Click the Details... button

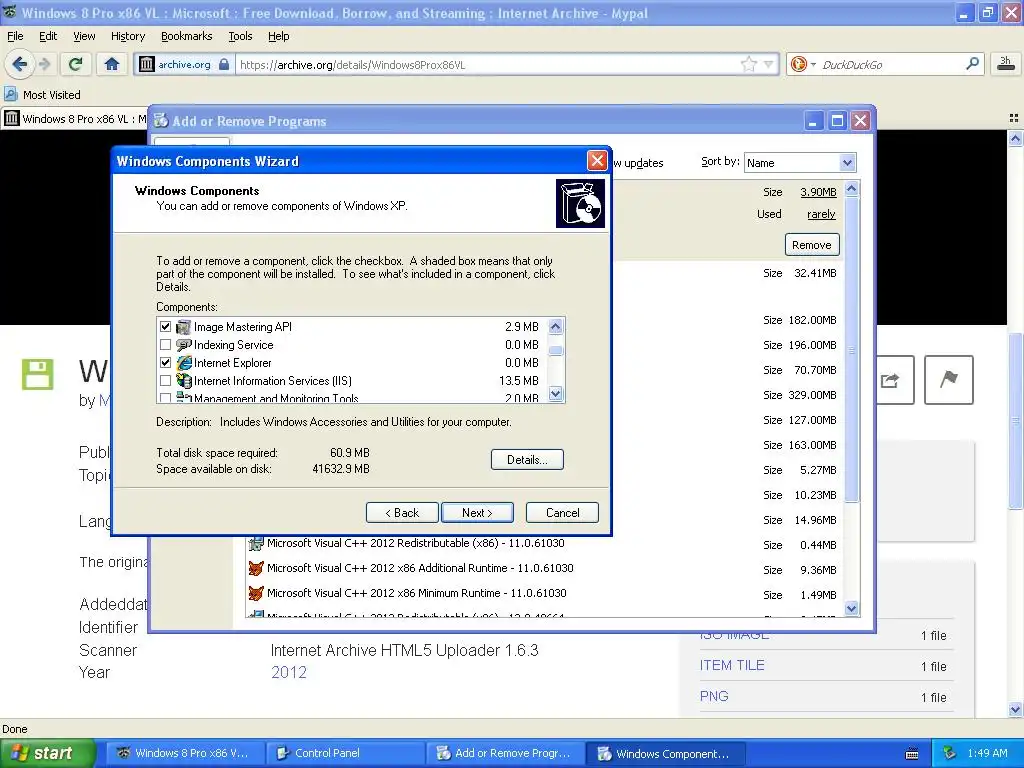527,460
